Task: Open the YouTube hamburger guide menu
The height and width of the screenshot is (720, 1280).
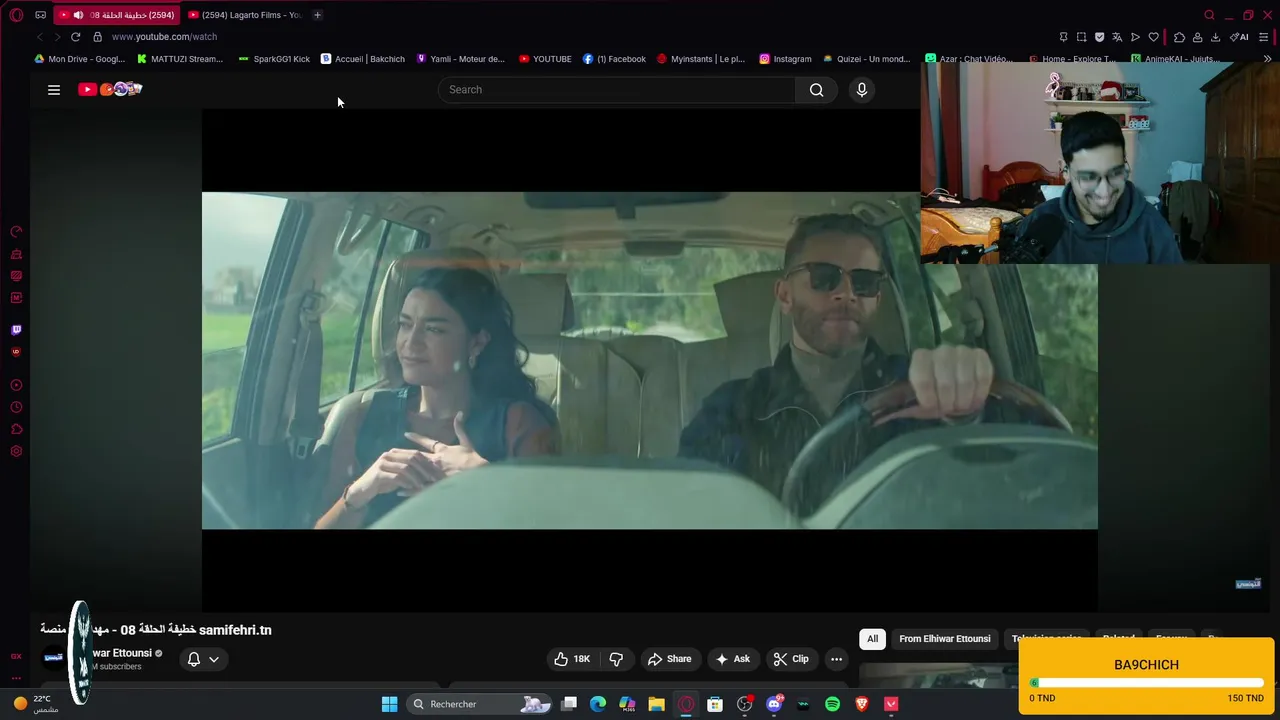Action: (x=54, y=90)
